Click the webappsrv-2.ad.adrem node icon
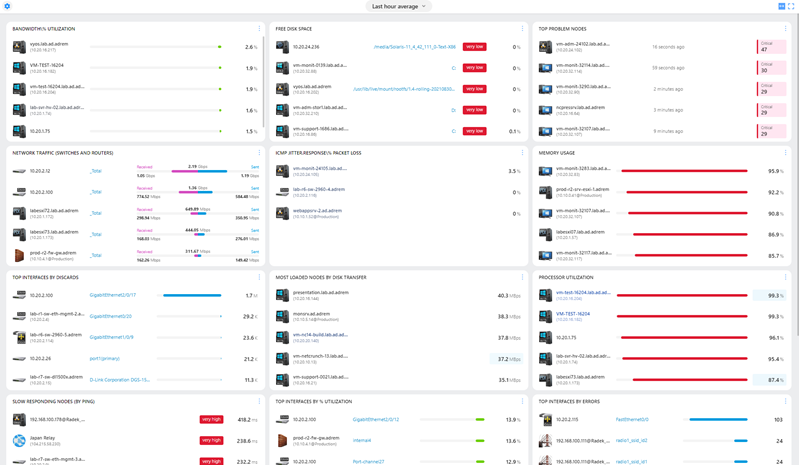The image size is (799, 465). click(282, 213)
